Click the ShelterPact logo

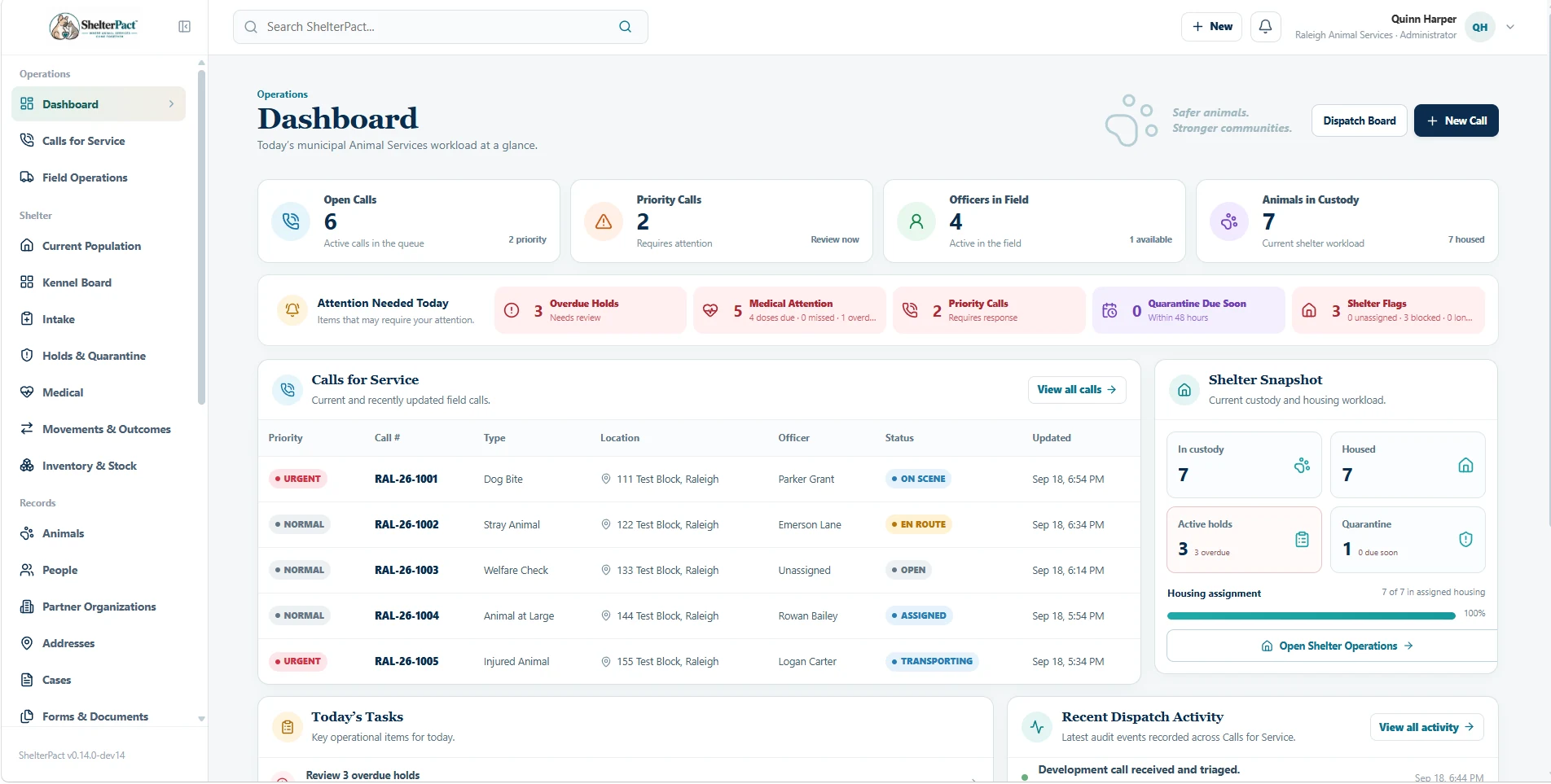click(94, 27)
